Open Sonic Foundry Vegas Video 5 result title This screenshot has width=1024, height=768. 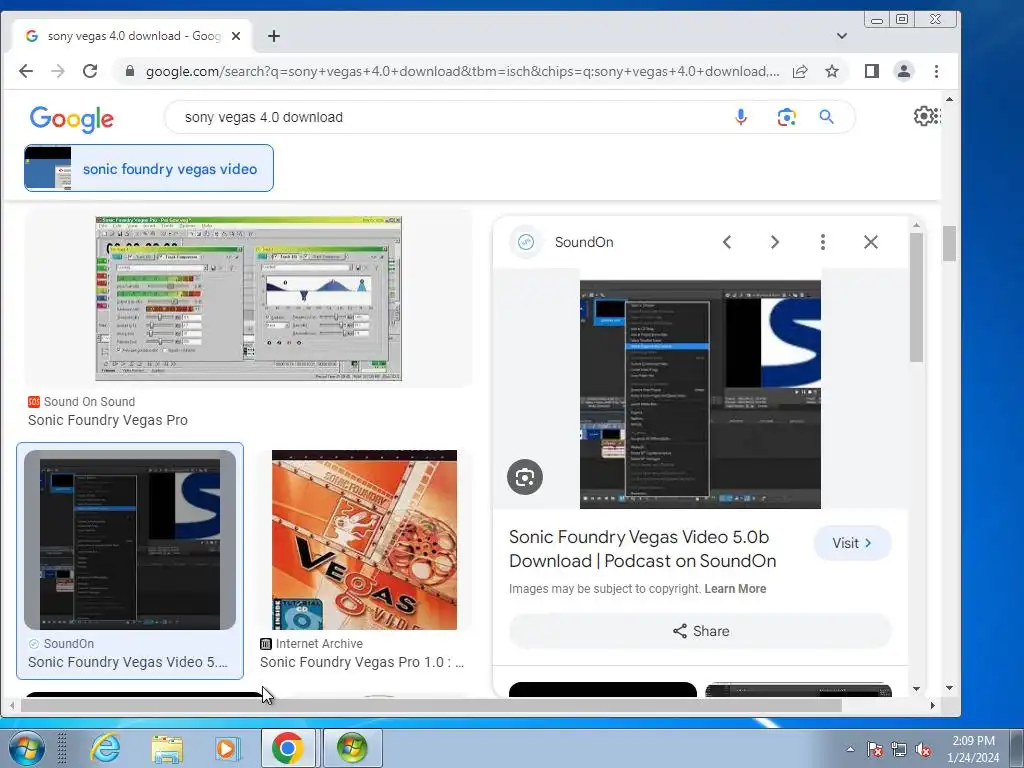[x=128, y=662]
